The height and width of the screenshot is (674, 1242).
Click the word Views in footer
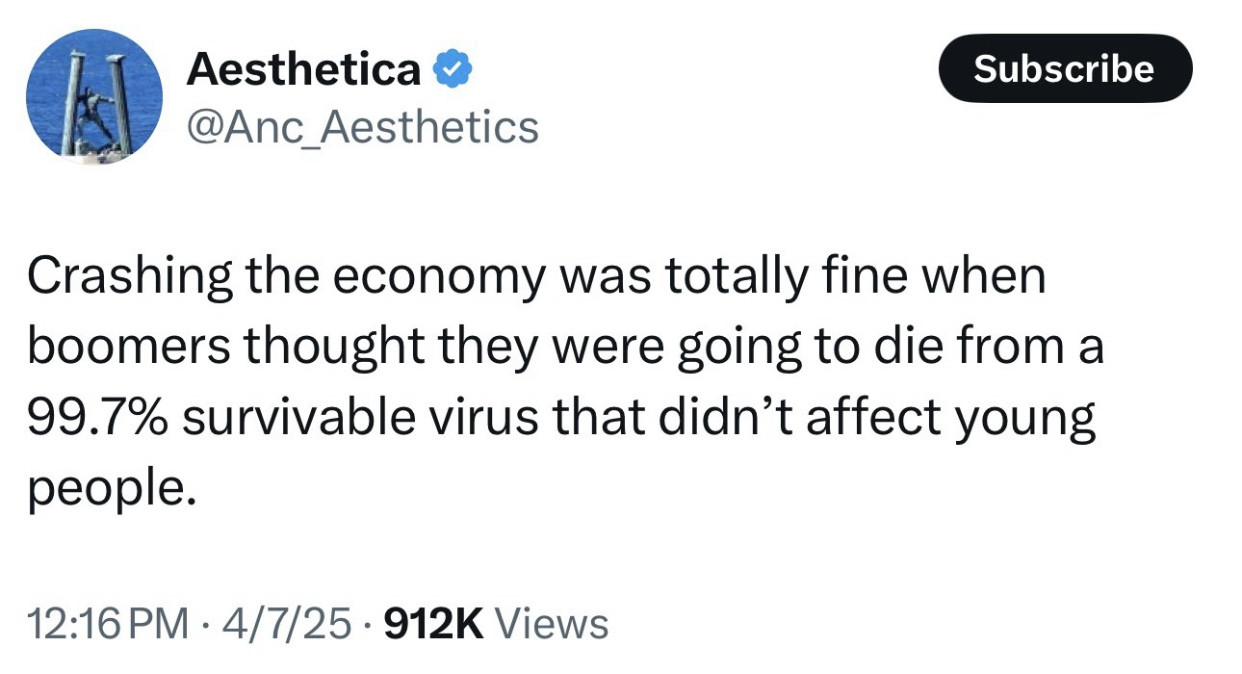552,624
